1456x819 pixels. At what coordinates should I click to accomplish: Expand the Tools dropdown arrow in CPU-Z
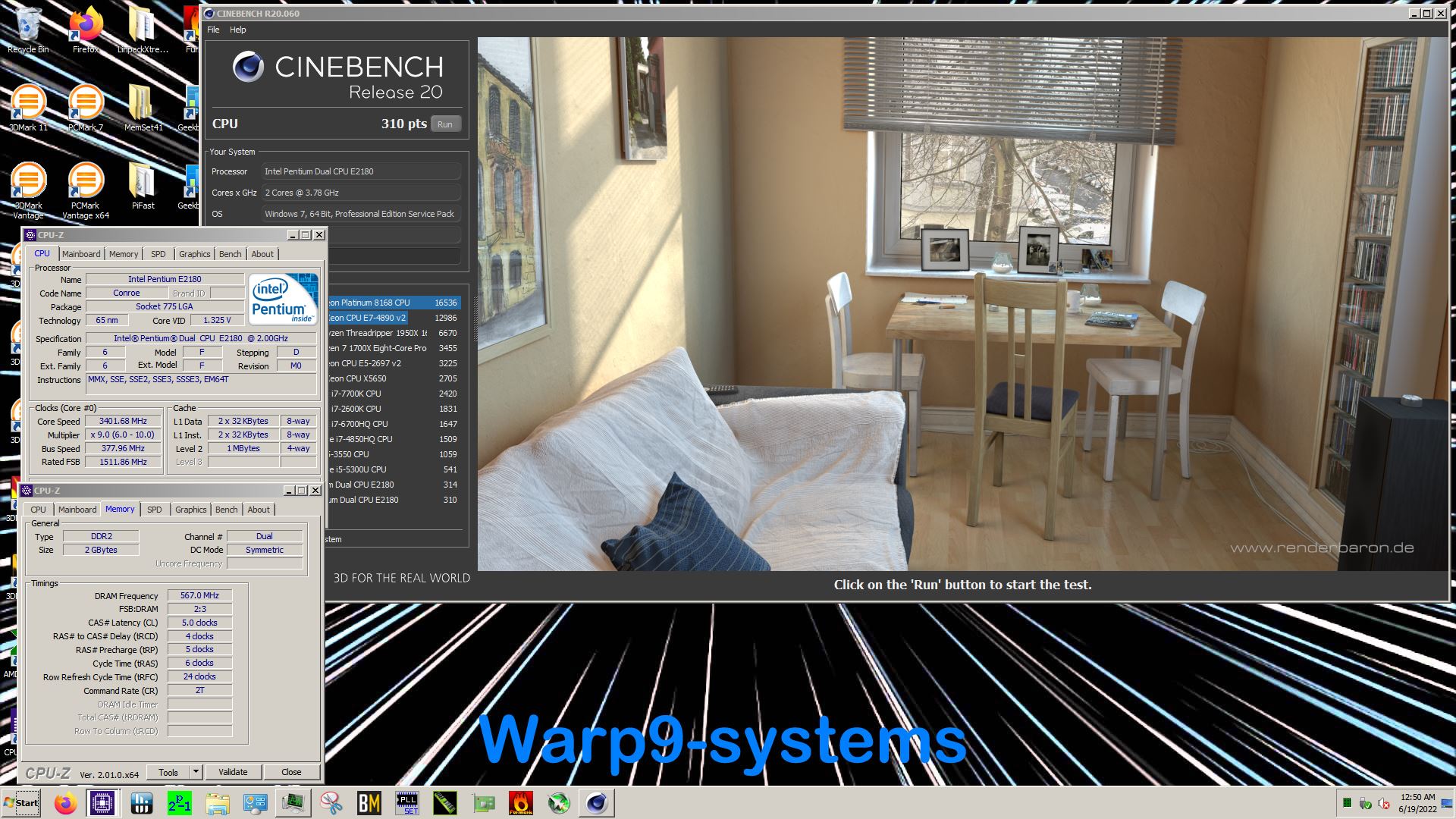click(196, 772)
